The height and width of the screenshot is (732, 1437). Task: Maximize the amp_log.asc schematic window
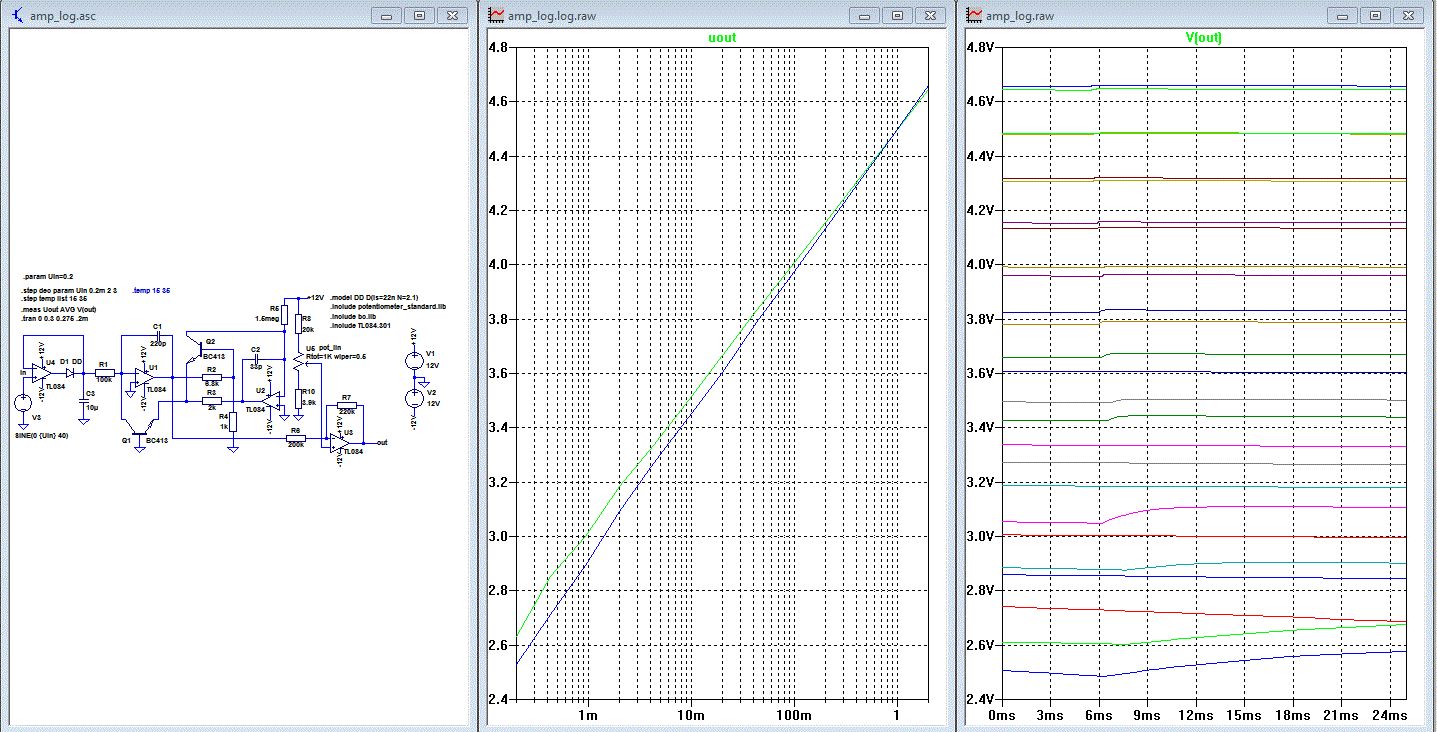(420, 15)
